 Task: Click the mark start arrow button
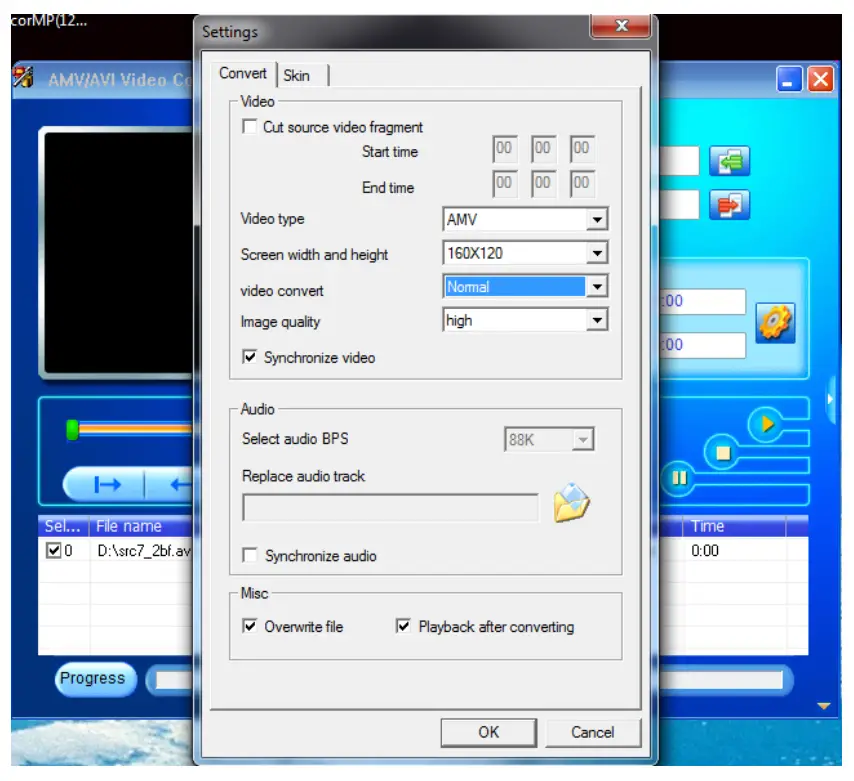pyautogui.click(x=107, y=484)
